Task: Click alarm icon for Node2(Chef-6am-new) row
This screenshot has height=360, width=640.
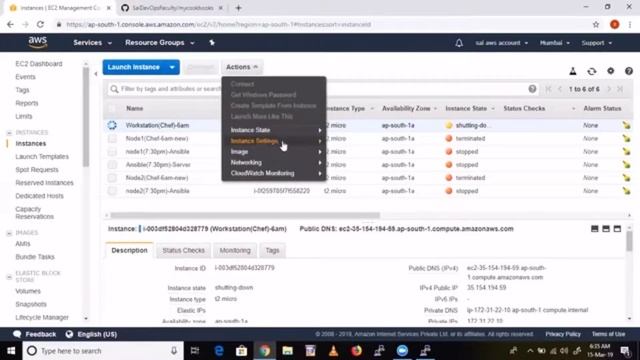Action: tap(626, 178)
